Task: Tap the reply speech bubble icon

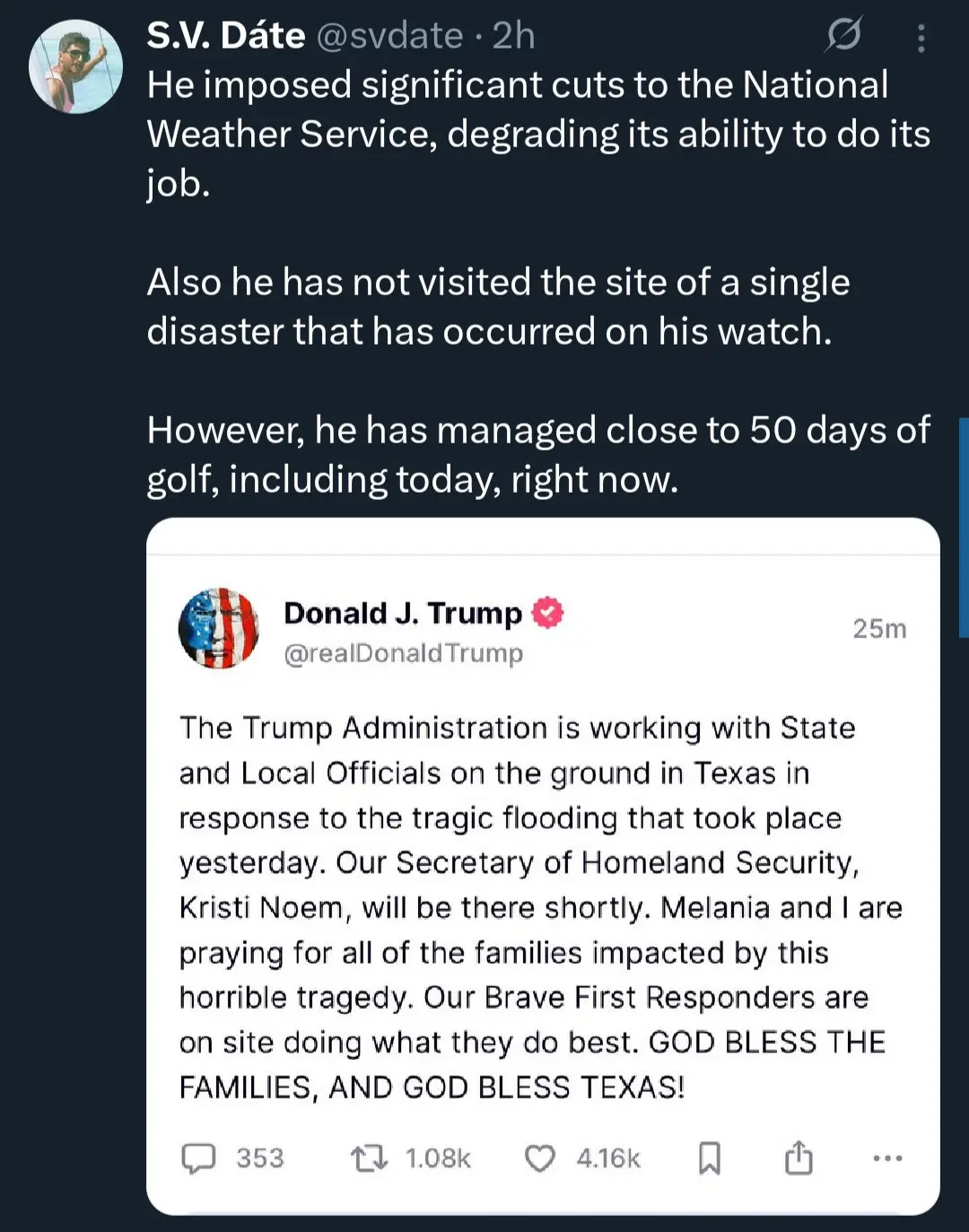Action: point(198,1158)
